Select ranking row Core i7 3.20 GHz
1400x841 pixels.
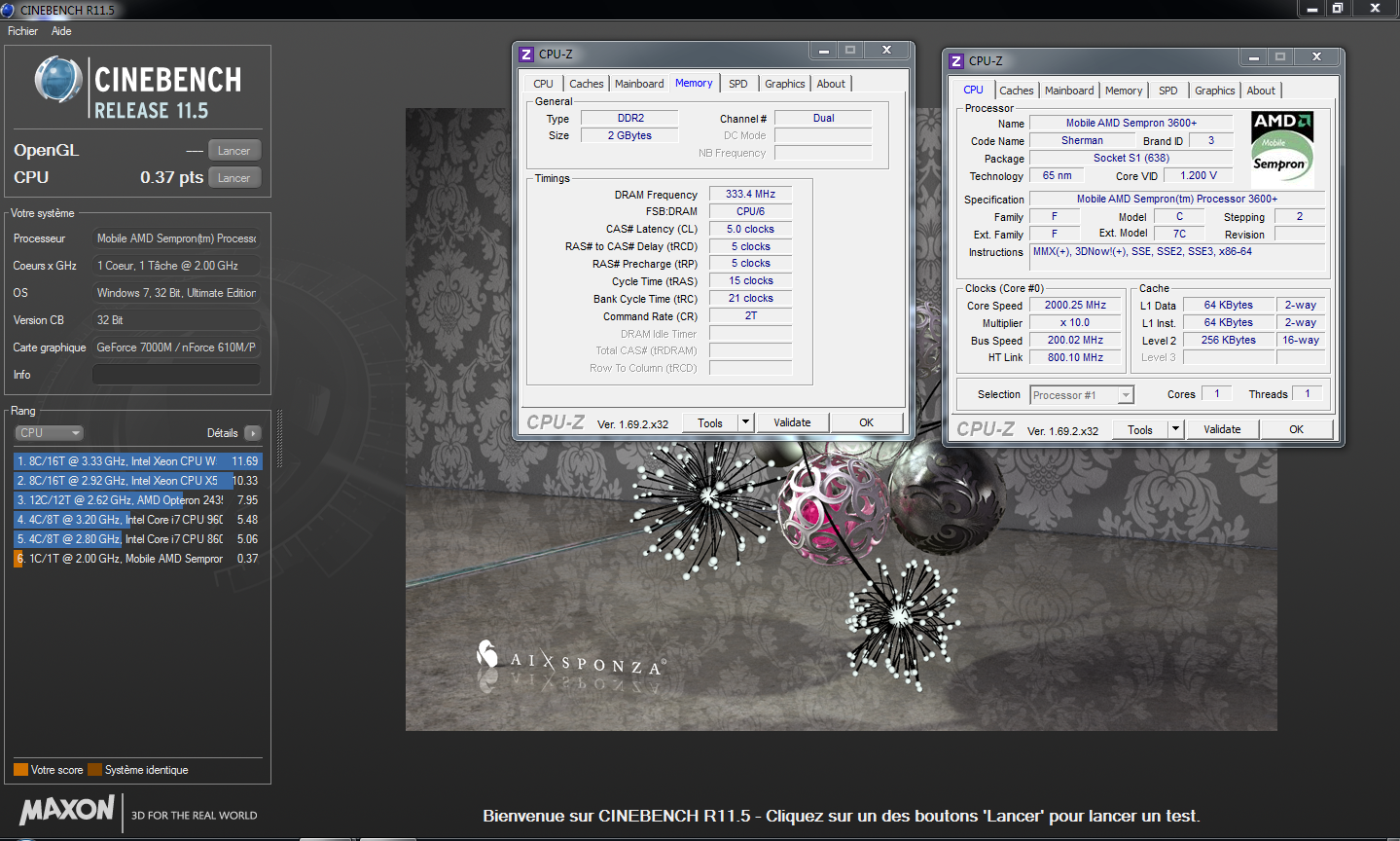click(x=137, y=520)
